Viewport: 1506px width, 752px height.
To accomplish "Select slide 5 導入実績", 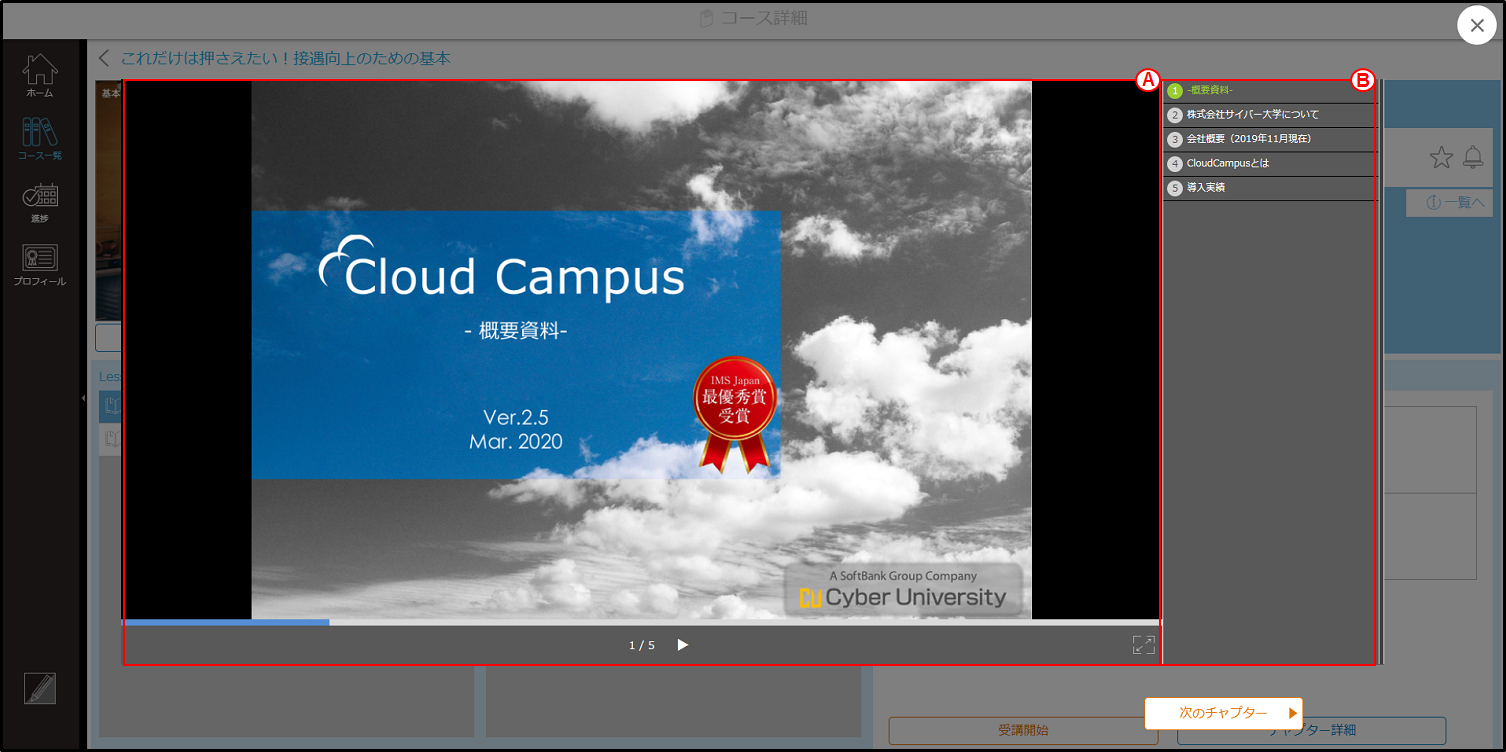I will (x=1268, y=188).
